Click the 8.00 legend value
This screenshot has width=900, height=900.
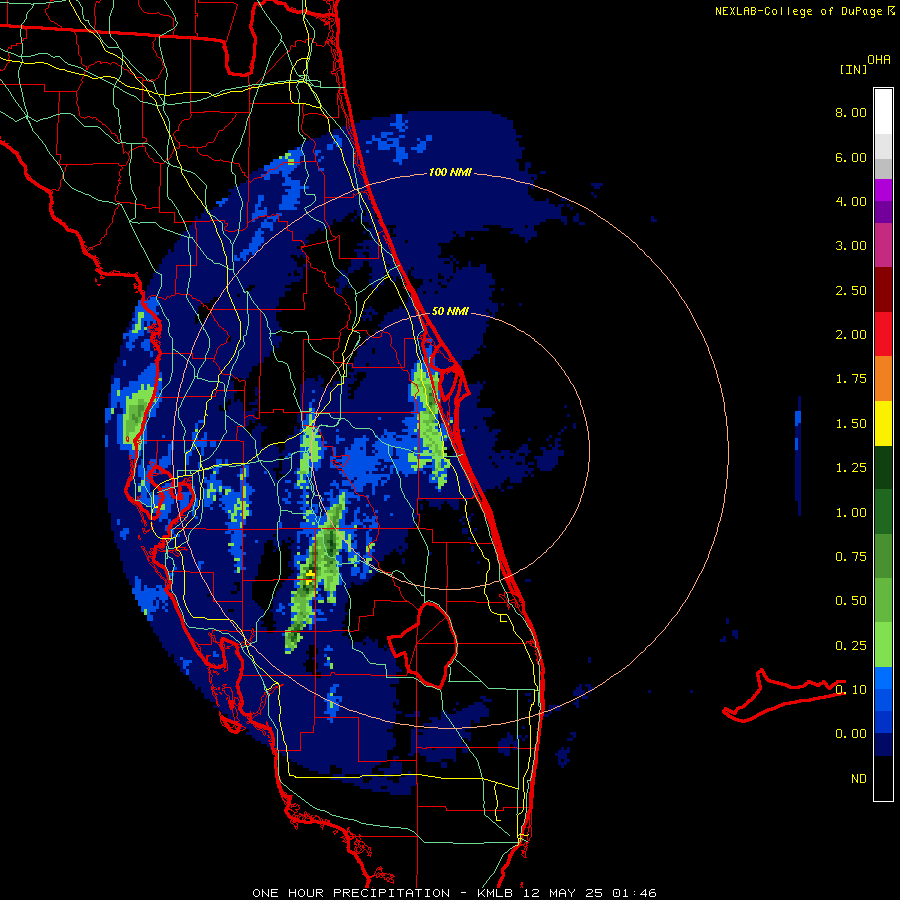coord(851,112)
